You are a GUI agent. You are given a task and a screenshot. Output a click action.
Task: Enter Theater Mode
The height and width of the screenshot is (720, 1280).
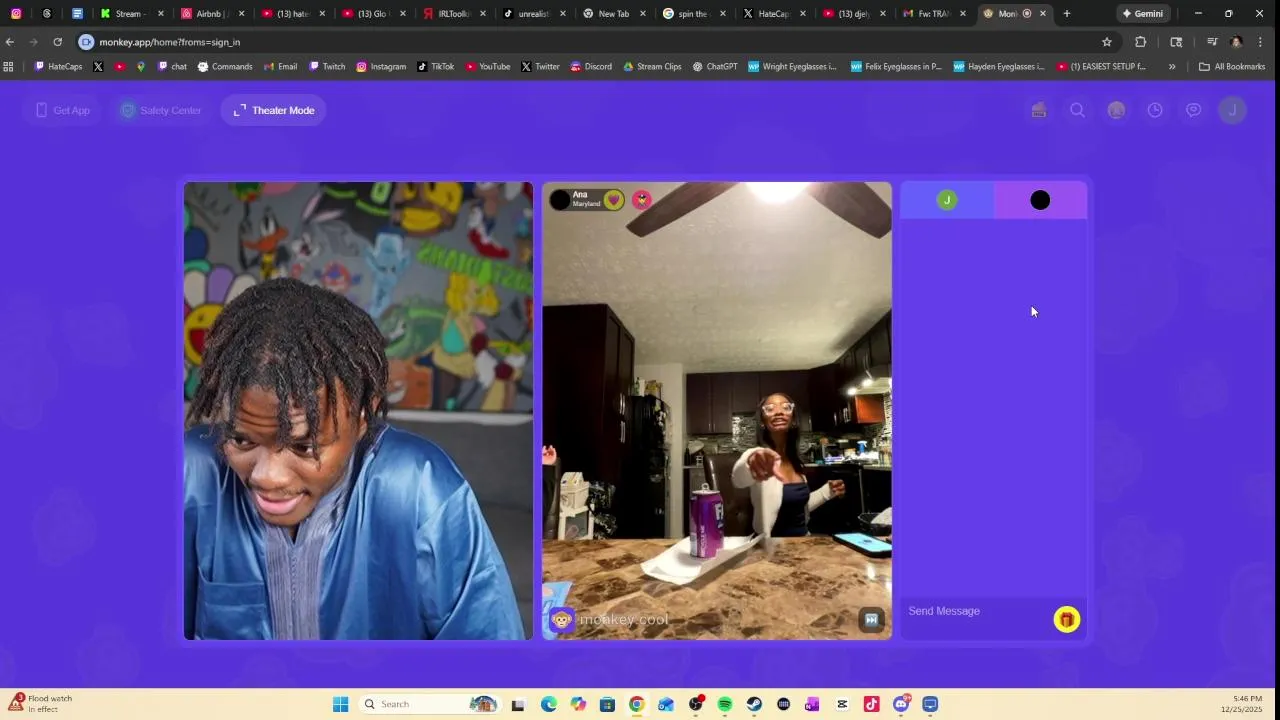pos(274,110)
